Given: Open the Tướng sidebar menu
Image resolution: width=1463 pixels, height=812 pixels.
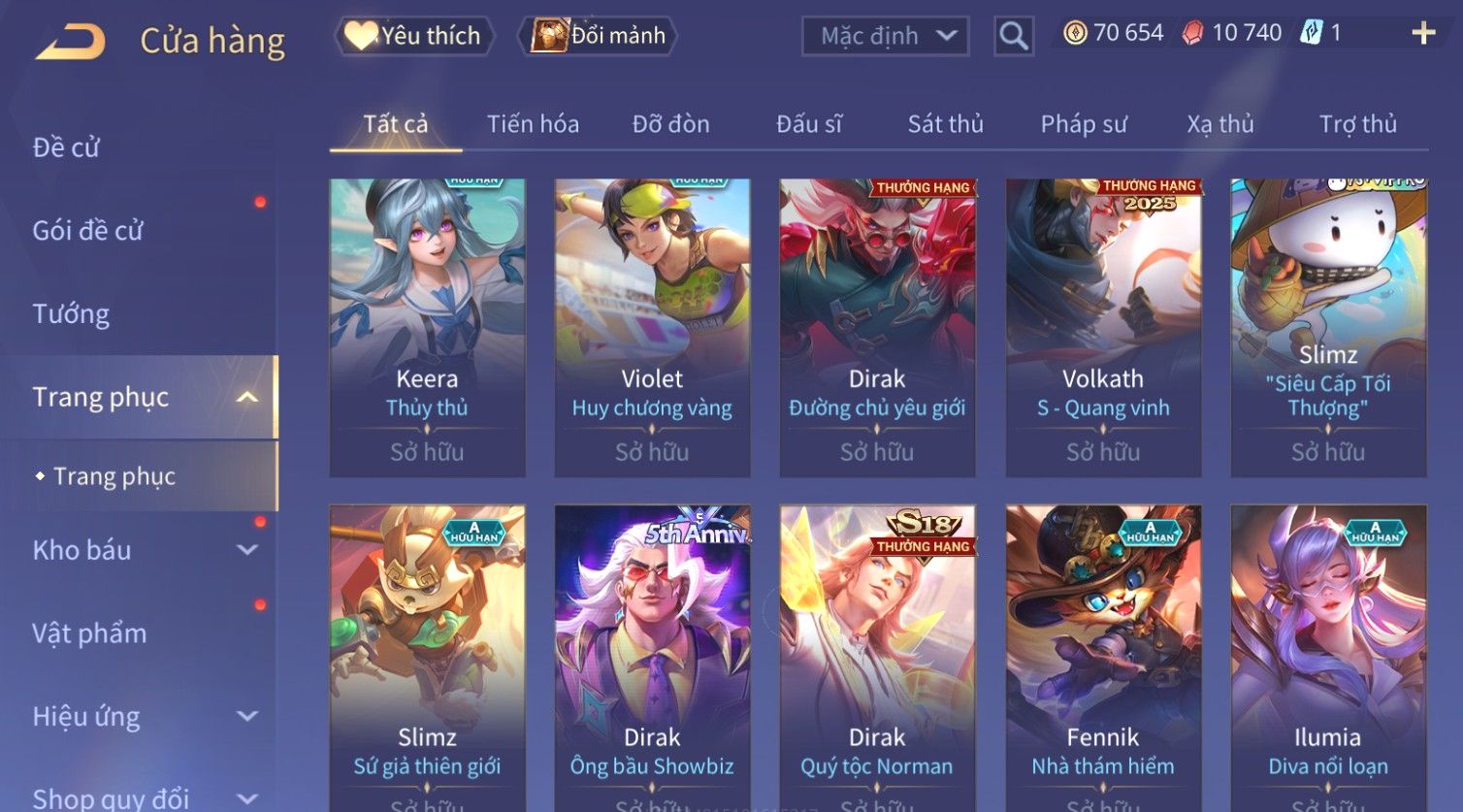Looking at the screenshot, I should (x=71, y=314).
